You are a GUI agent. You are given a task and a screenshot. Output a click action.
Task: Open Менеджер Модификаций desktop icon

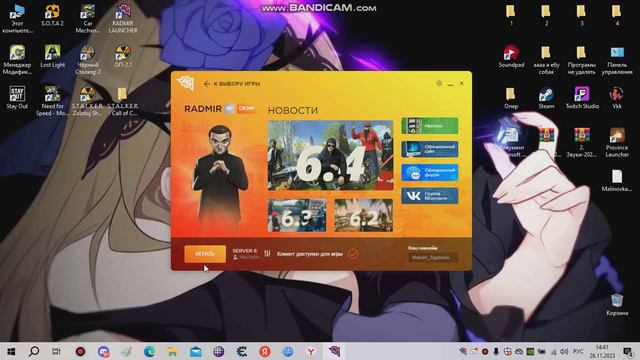pos(17,60)
